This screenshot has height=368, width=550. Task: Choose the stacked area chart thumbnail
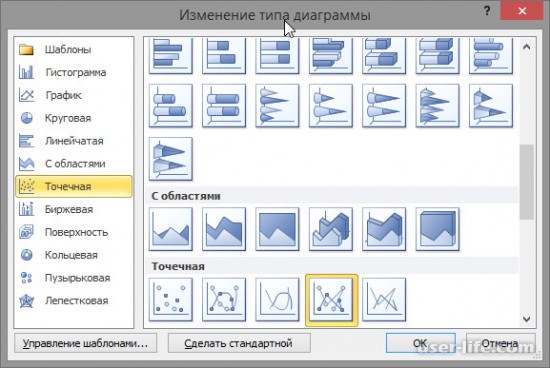pos(224,229)
